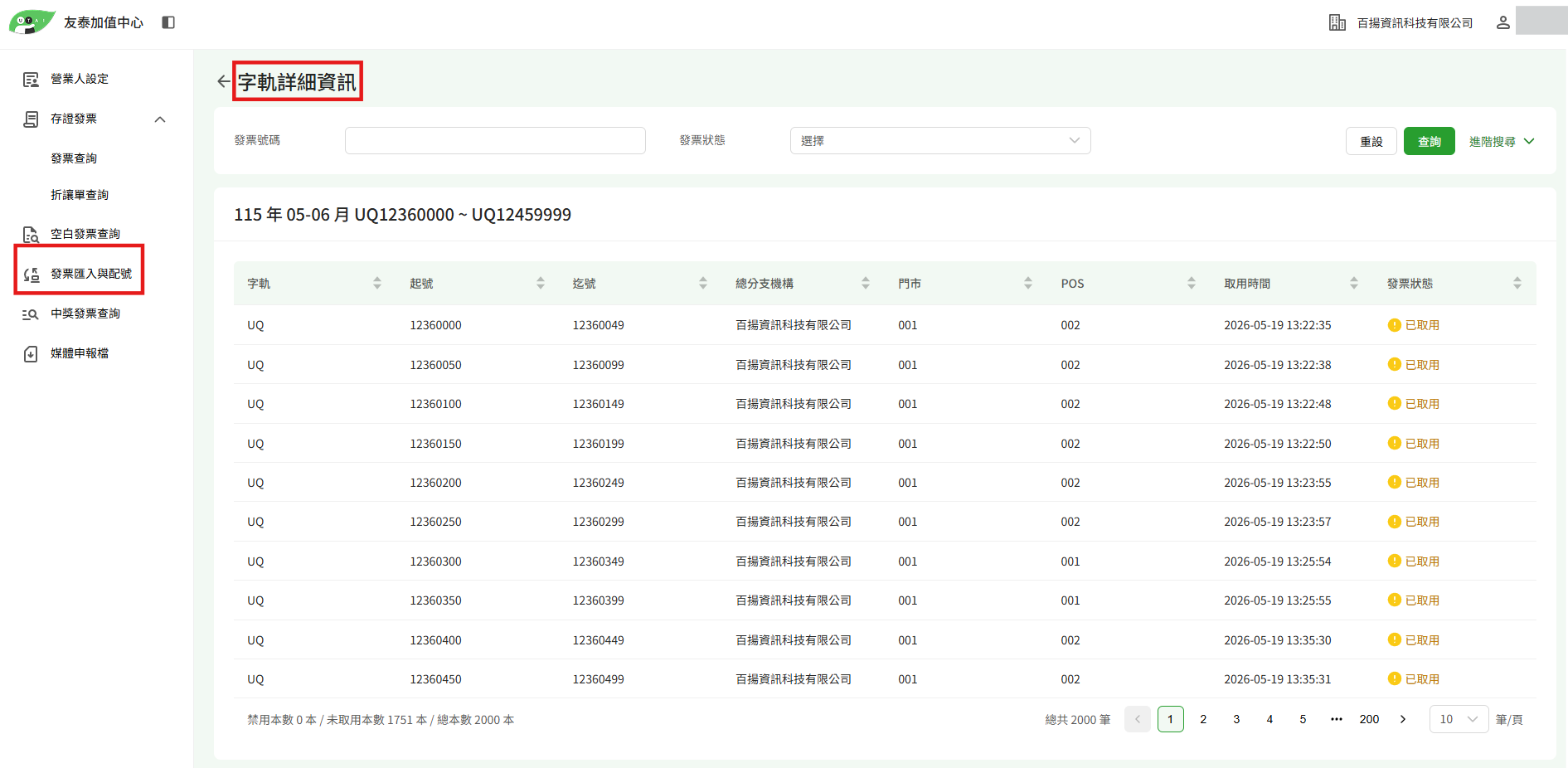Open the 發票狀態 select dropdown

940,141
